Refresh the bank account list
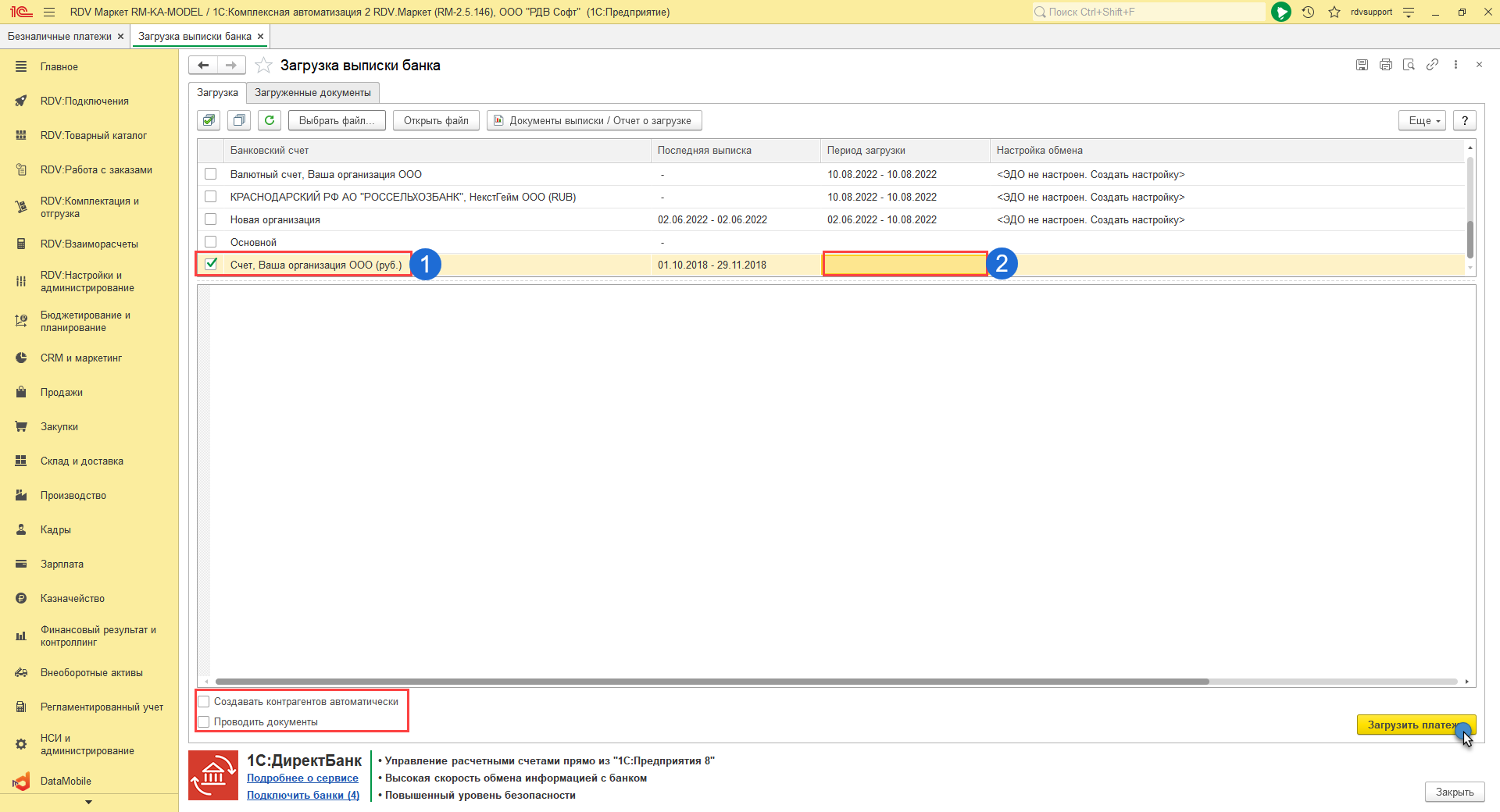Viewport: 1500px width, 812px height. tap(270, 120)
